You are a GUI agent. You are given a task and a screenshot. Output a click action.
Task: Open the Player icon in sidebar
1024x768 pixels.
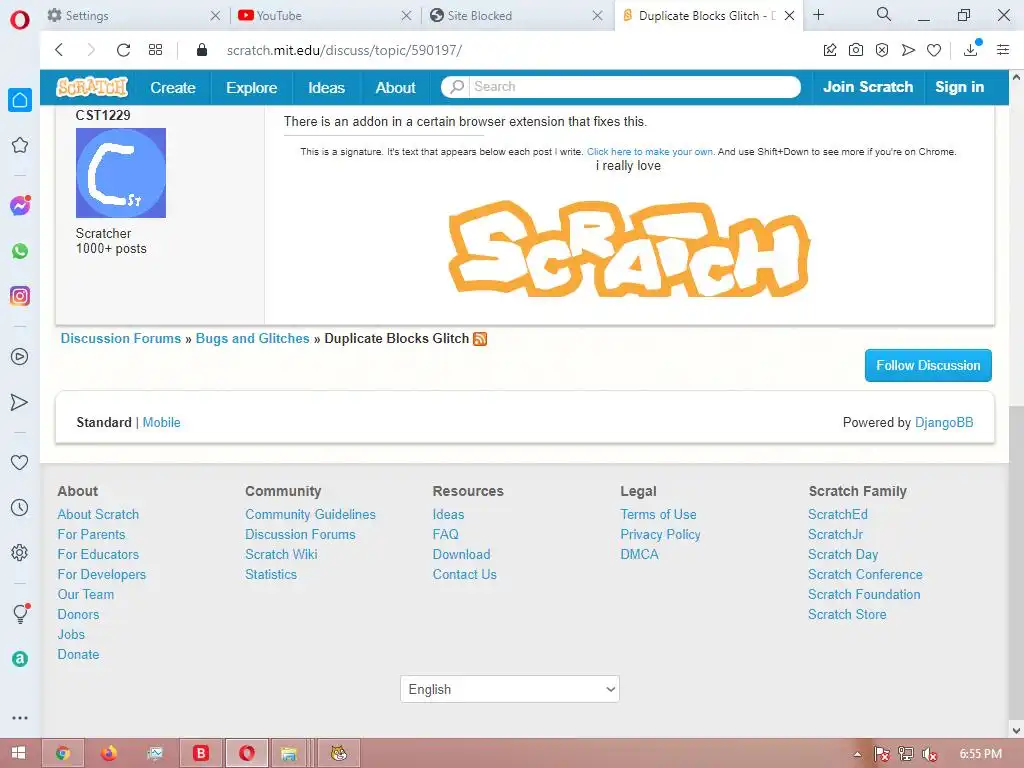[20, 357]
